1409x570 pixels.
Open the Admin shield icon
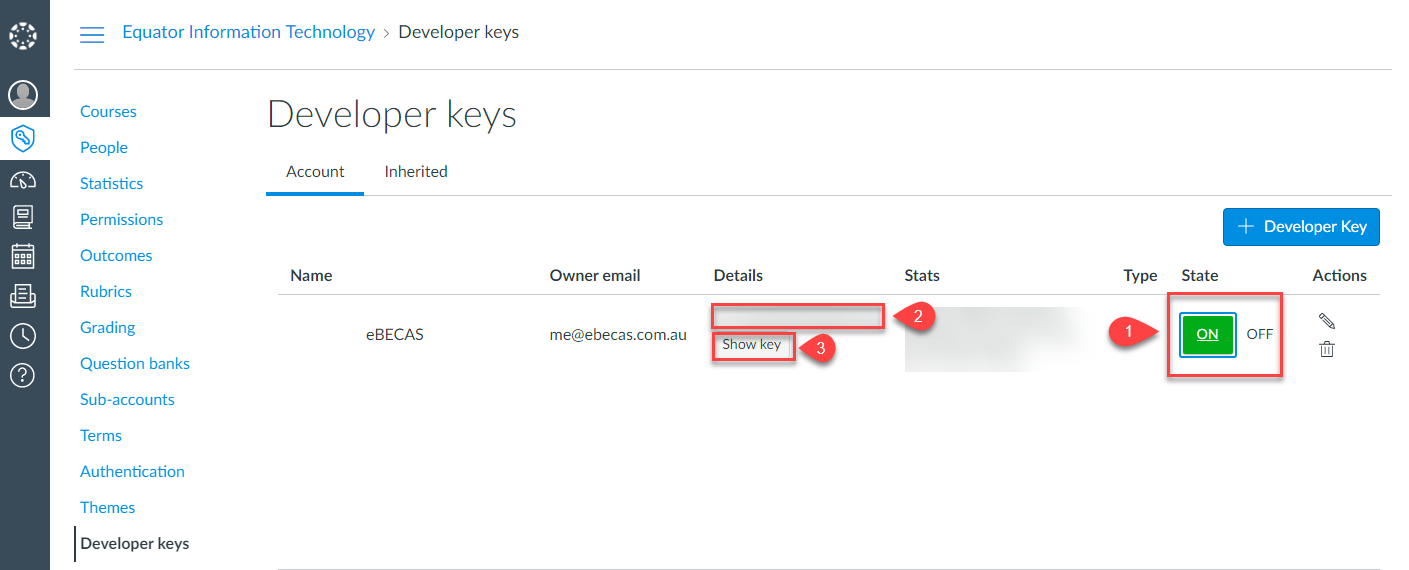pyautogui.click(x=22, y=138)
